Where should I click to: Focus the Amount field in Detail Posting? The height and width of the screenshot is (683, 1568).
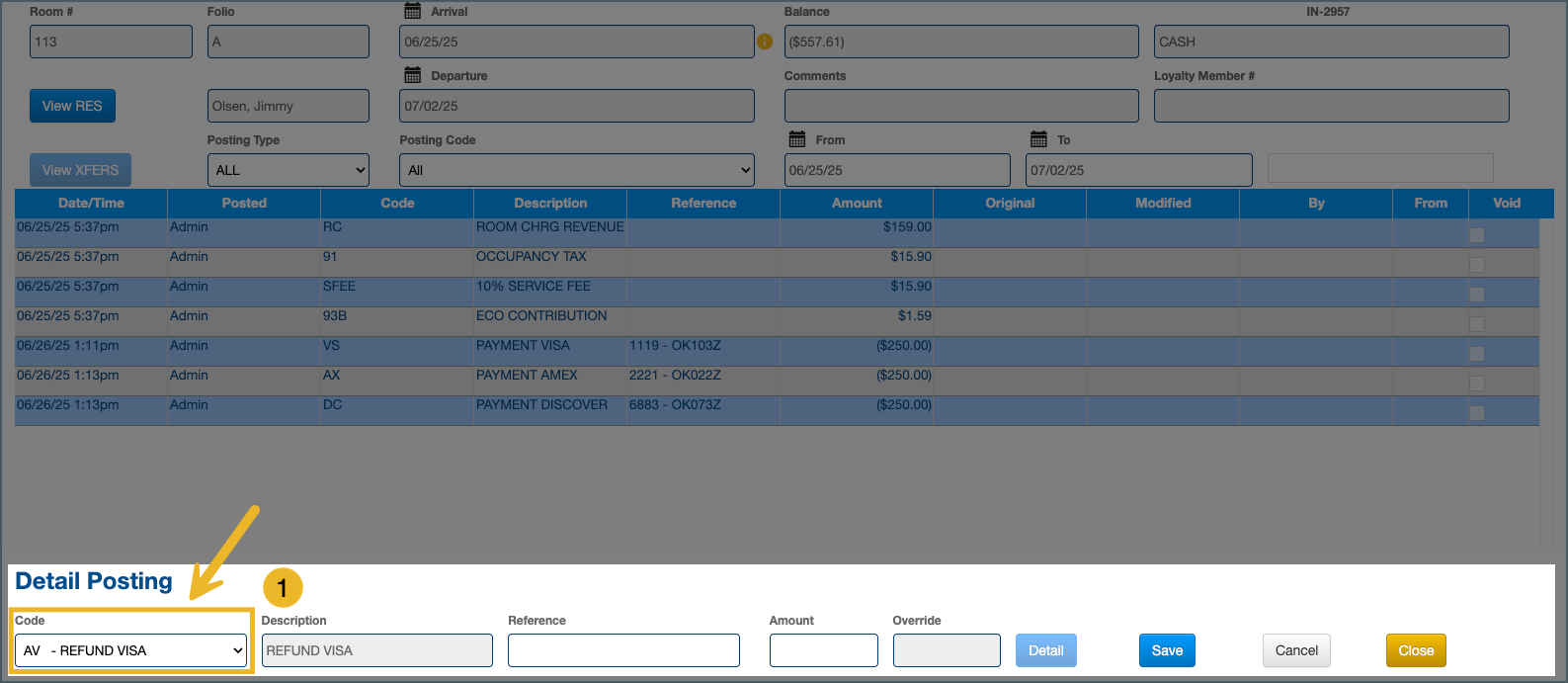(x=823, y=650)
